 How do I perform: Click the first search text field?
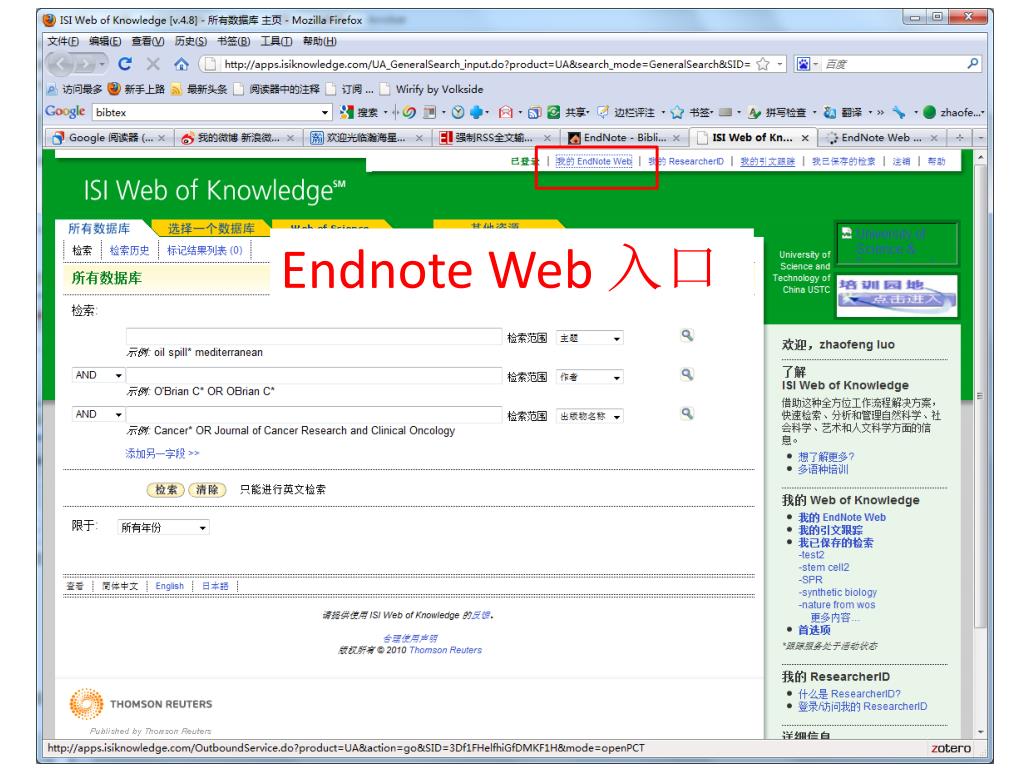(313, 336)
